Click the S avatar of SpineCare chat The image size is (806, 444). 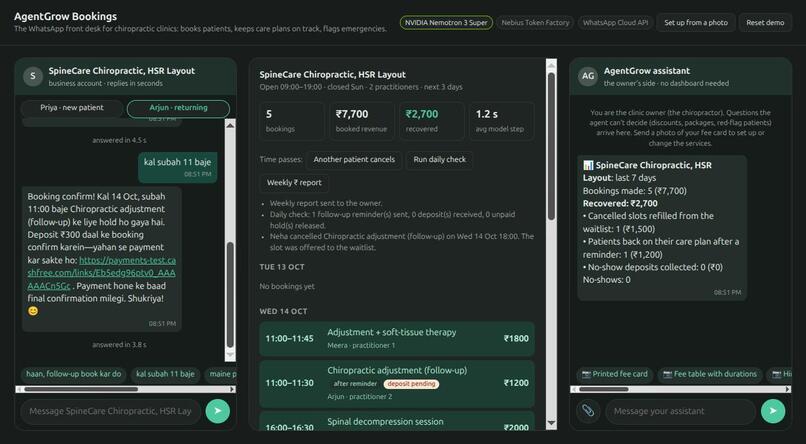33,76
